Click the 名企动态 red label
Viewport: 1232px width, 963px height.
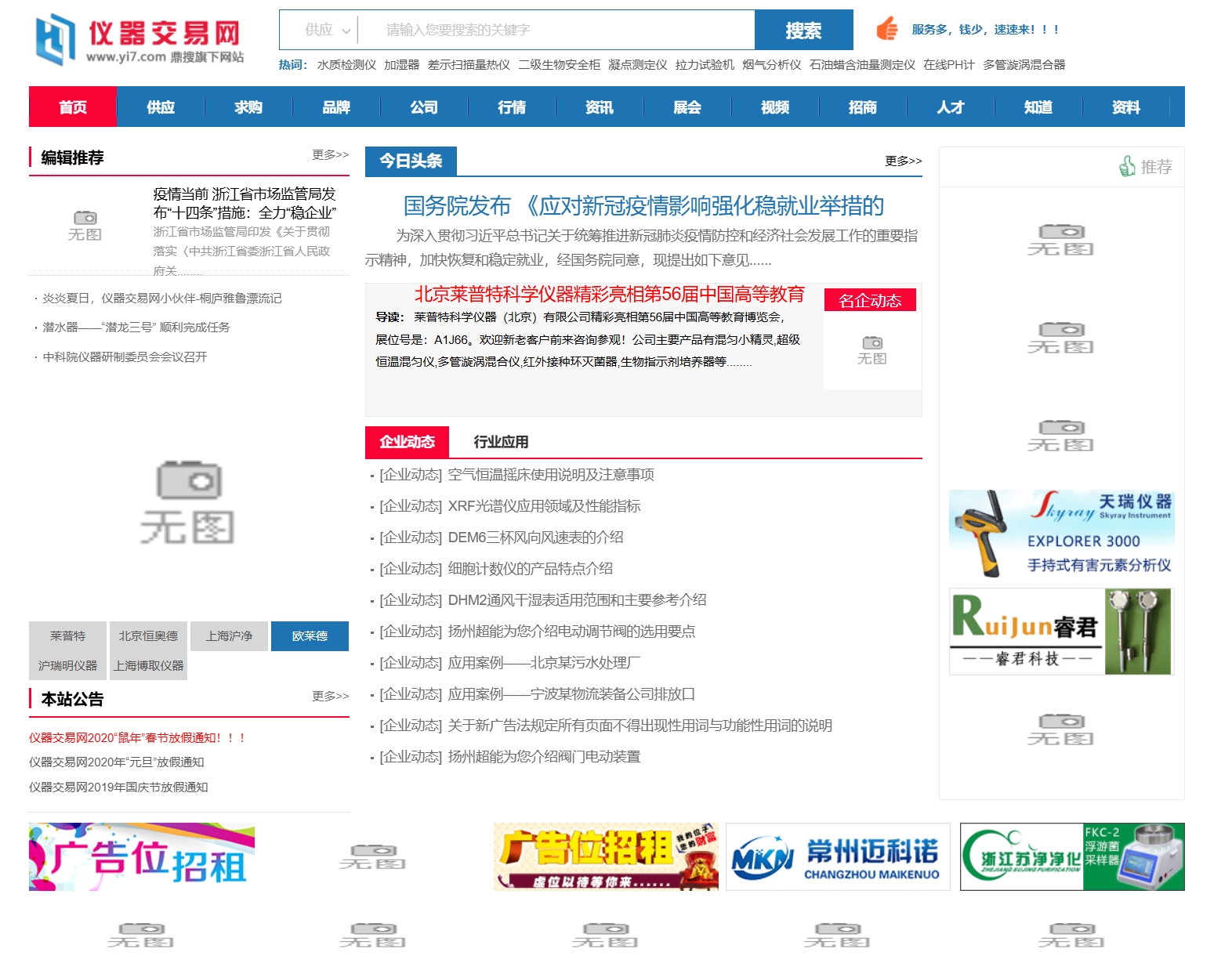(x=870, y=300)
